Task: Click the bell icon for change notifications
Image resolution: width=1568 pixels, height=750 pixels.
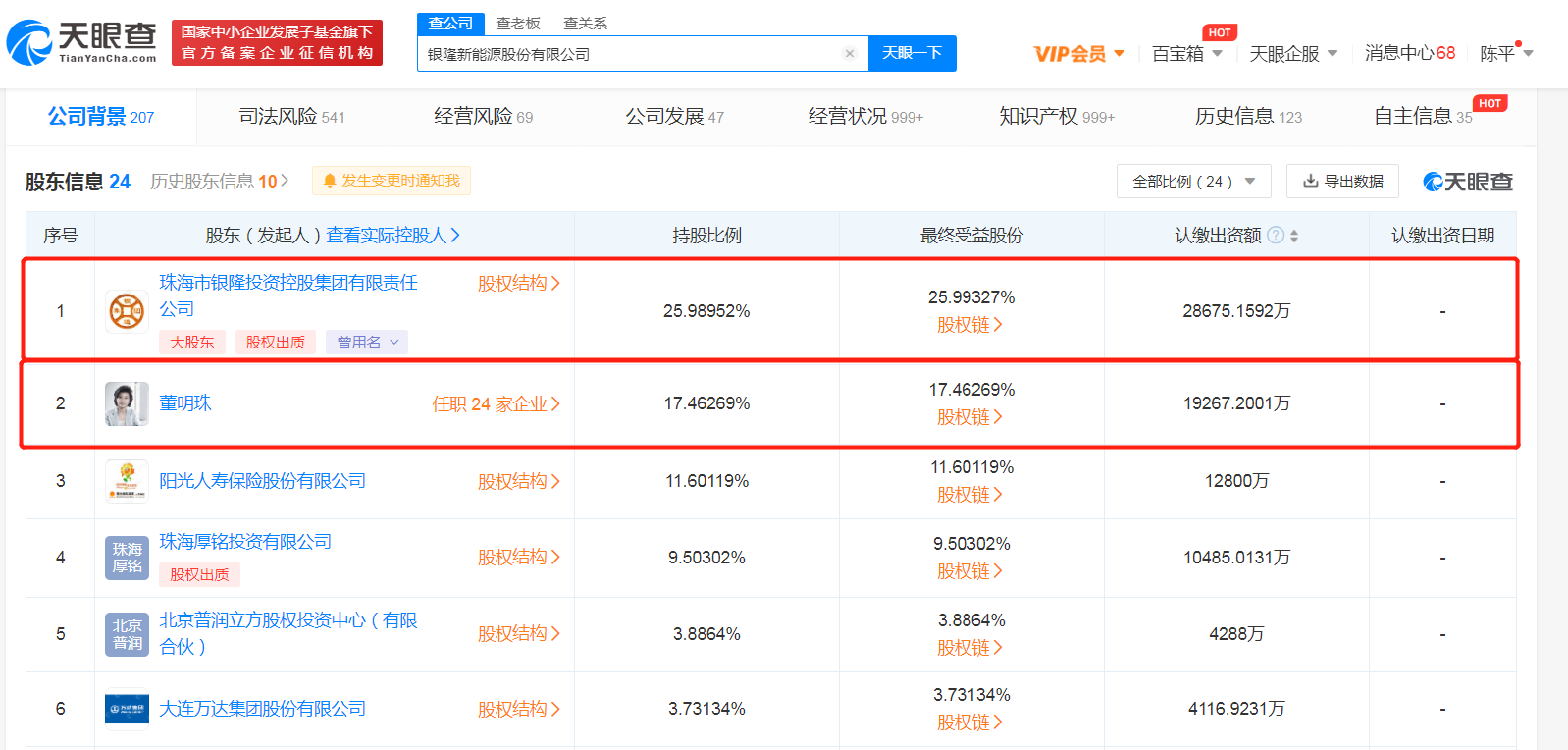Action: (330, 181)
